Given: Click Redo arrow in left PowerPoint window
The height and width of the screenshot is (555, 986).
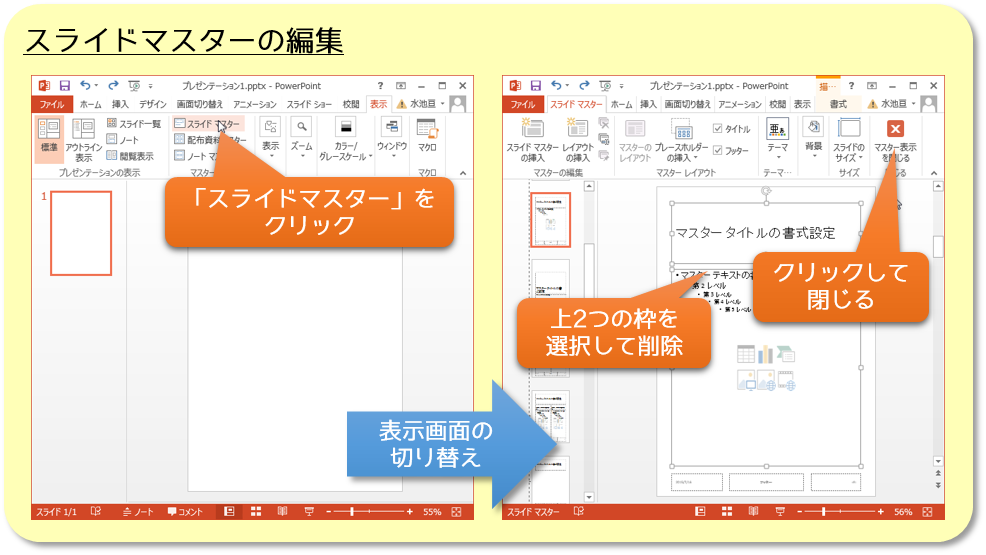Looking at the screenshot, I should [x=113, y=85].
